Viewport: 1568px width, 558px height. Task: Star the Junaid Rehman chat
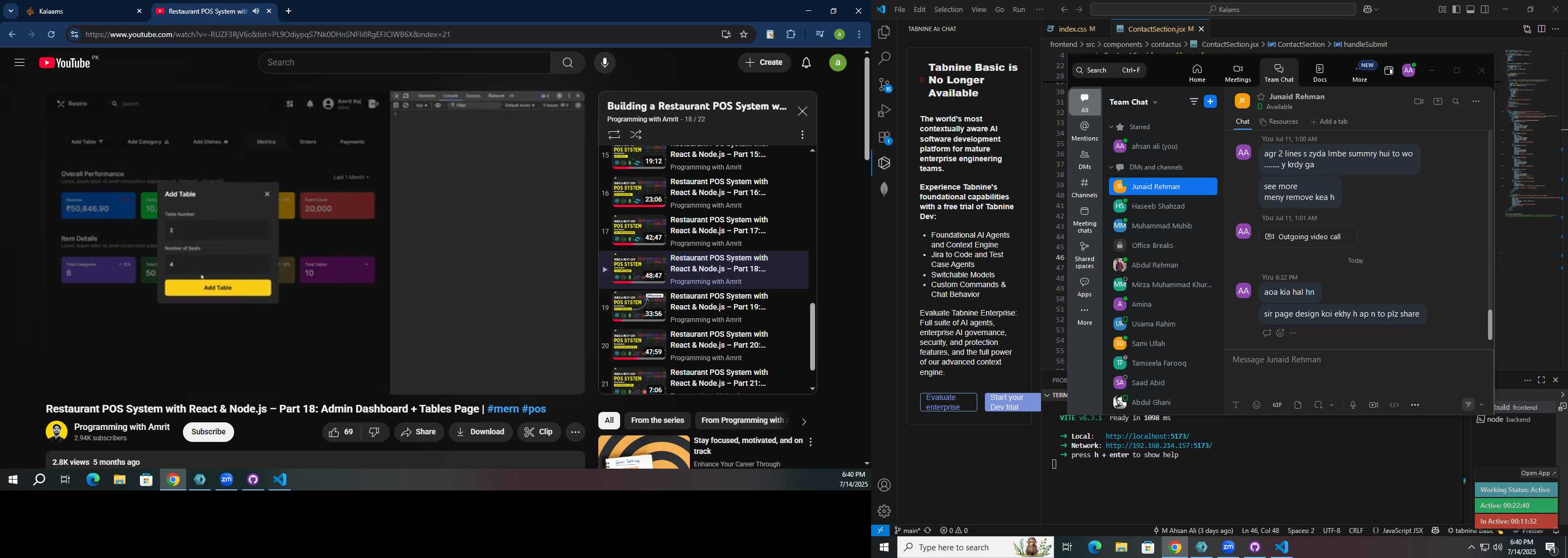tap(1261, 97)
